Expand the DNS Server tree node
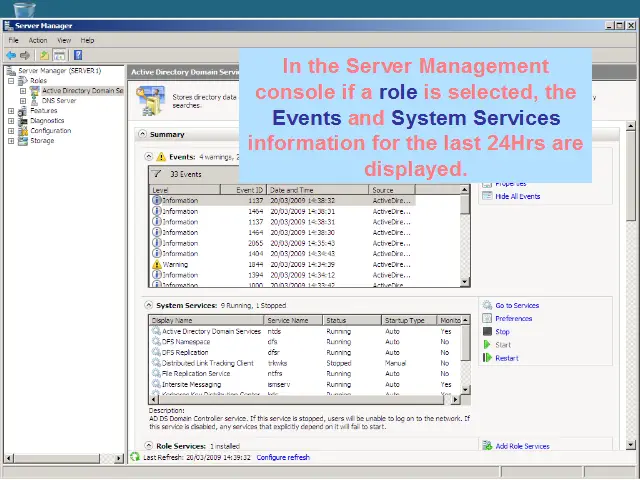Viewport: 640px width, 480px height. [x=23, y=101]
